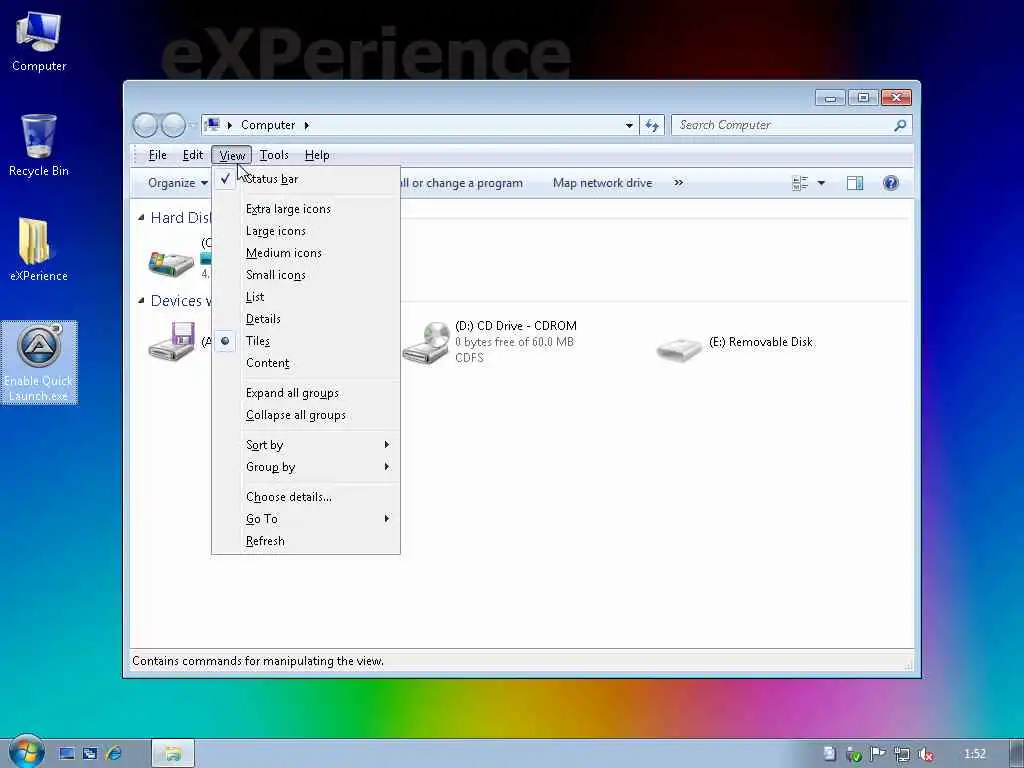The image size is (1024, 768).
Task: Toggle the preview pane icon
Action: [x=855, y=183]
